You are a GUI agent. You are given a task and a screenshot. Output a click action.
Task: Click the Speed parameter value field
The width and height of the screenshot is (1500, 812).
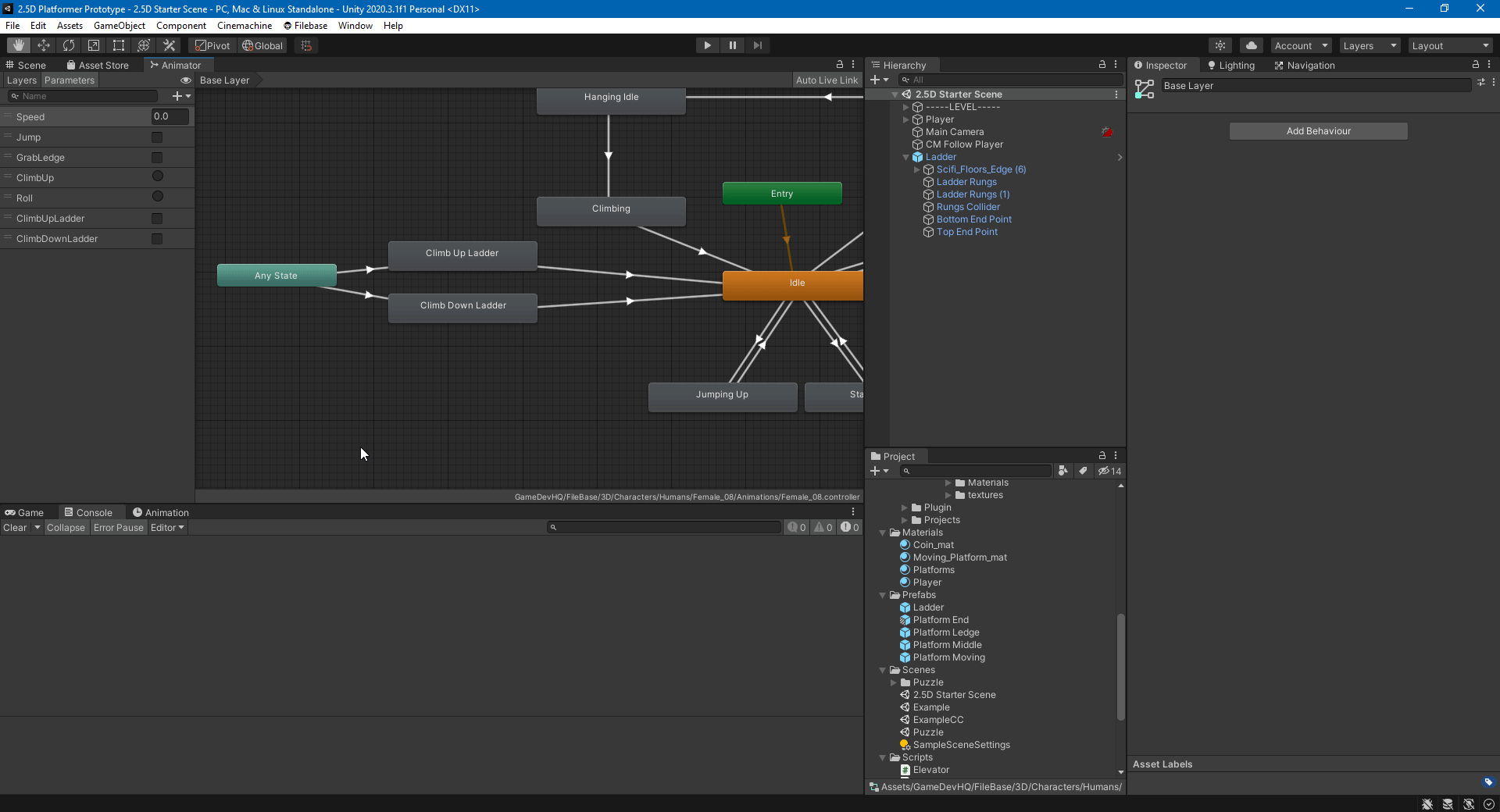tap(170, 116)
